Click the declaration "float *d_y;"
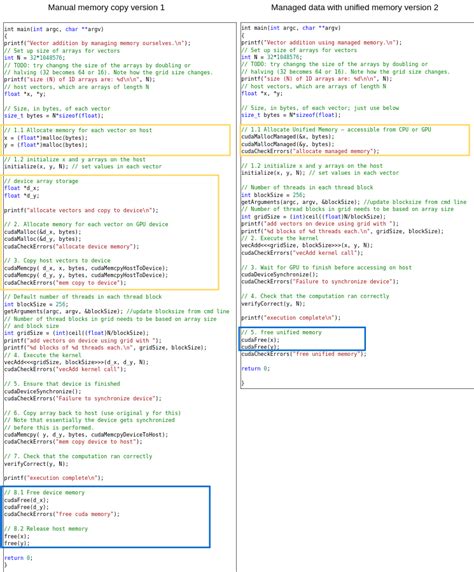The width and height of the screenshot is (474, 572). [x=22, y=196]
